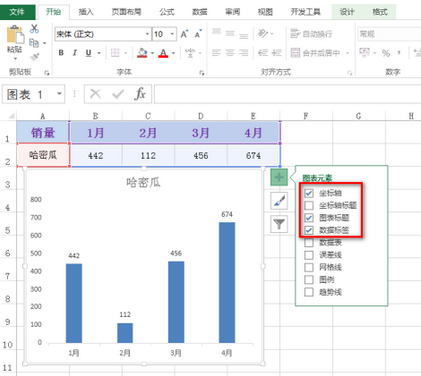Click the comma style icon

click(399, 53)
